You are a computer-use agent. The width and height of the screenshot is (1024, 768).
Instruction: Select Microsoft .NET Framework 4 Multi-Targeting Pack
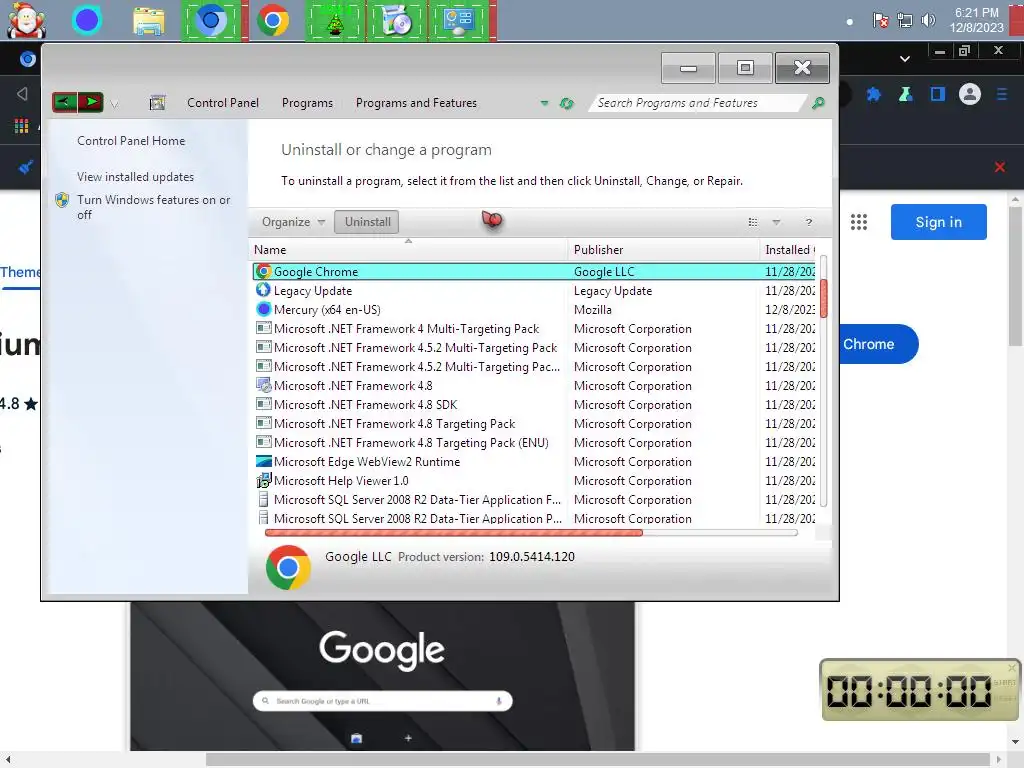point(534,328)
